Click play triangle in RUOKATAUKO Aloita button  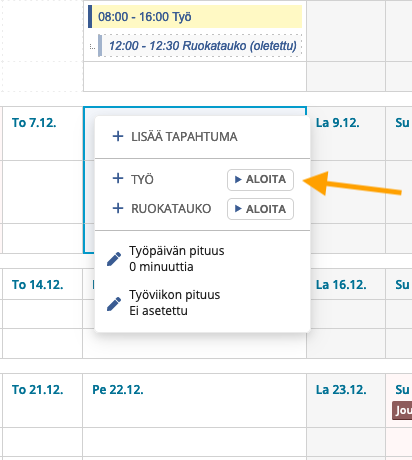(x=238, y=209)
